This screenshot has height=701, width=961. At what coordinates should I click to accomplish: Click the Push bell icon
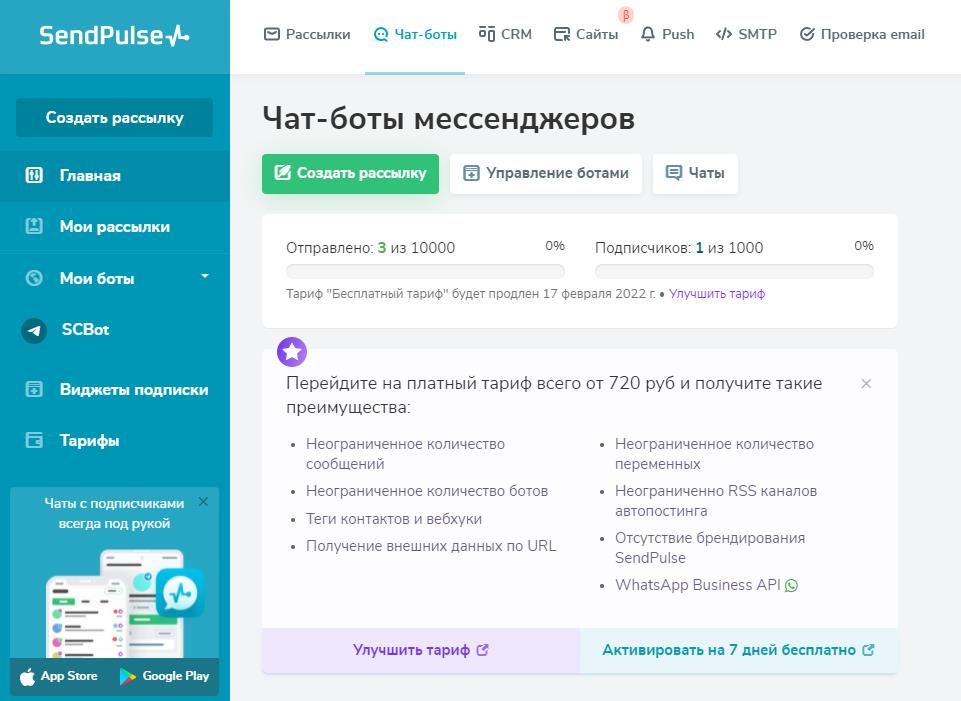(648, 34)
